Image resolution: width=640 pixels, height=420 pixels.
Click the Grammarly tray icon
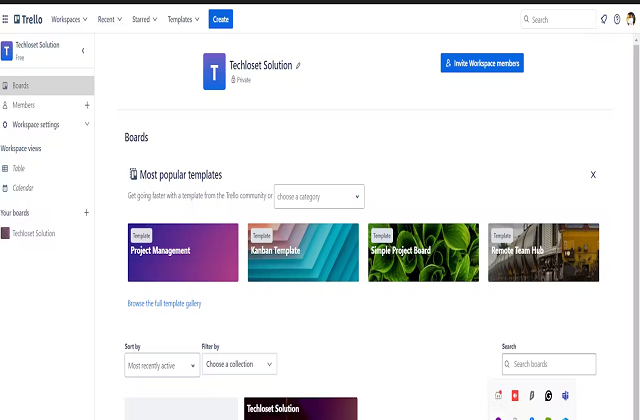pyautogui.click(x=548, y=396)
